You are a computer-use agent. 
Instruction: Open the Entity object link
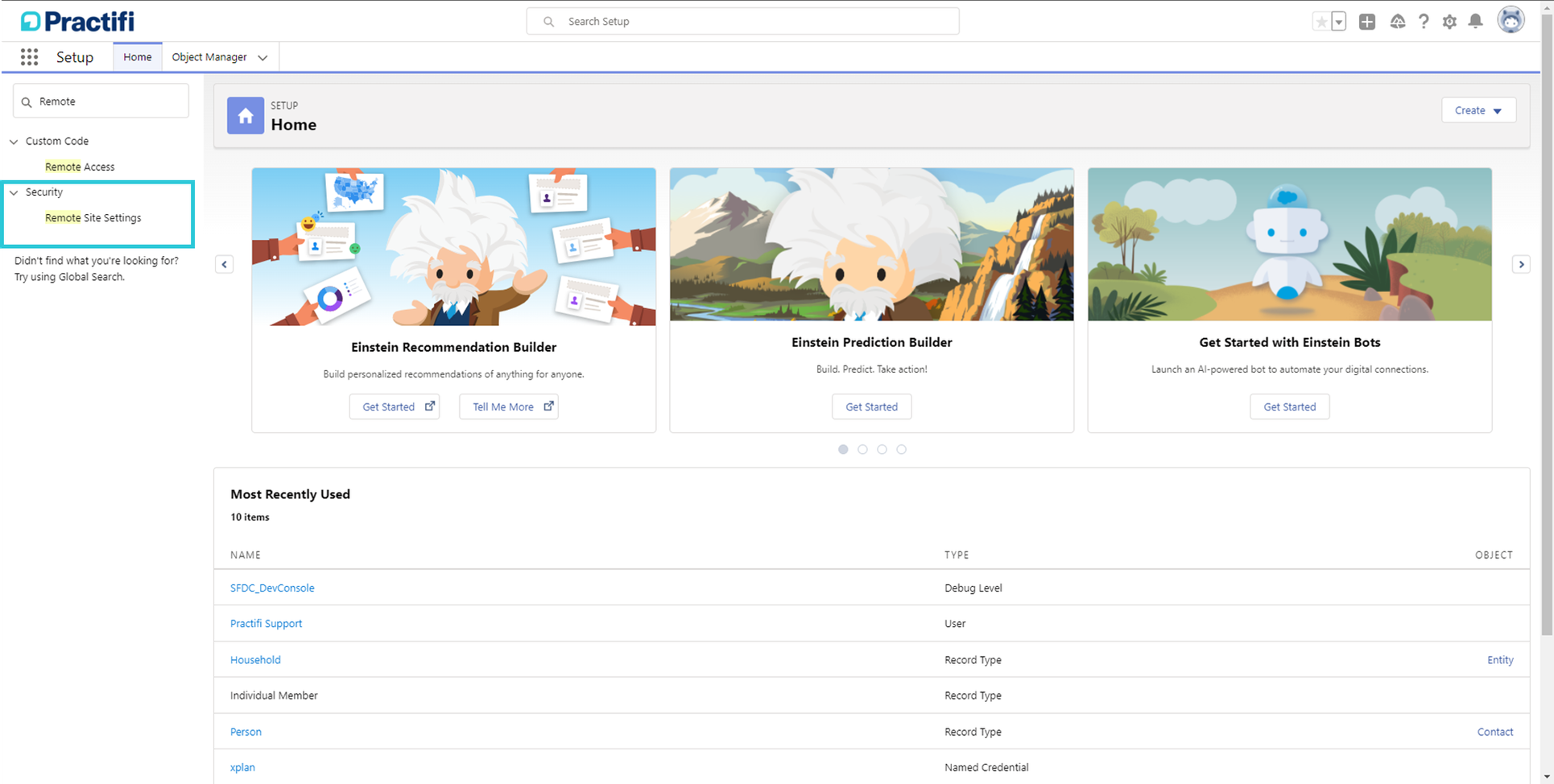[x=1500, y=659]
